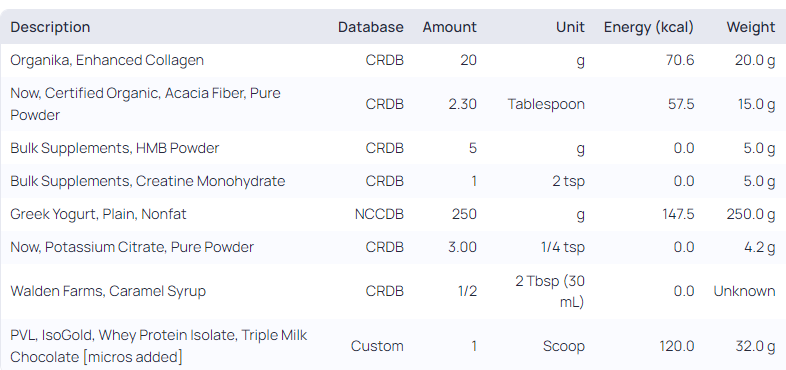Click the Unknown weight for Caramel Syrup
Screen dimensions: 786x370
coord(744,291)
